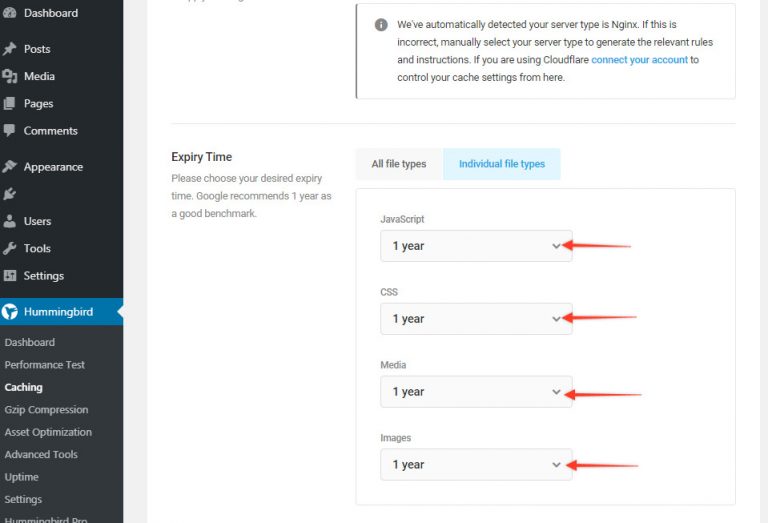Open the Images expiry dropdown

tap(476, 465)
